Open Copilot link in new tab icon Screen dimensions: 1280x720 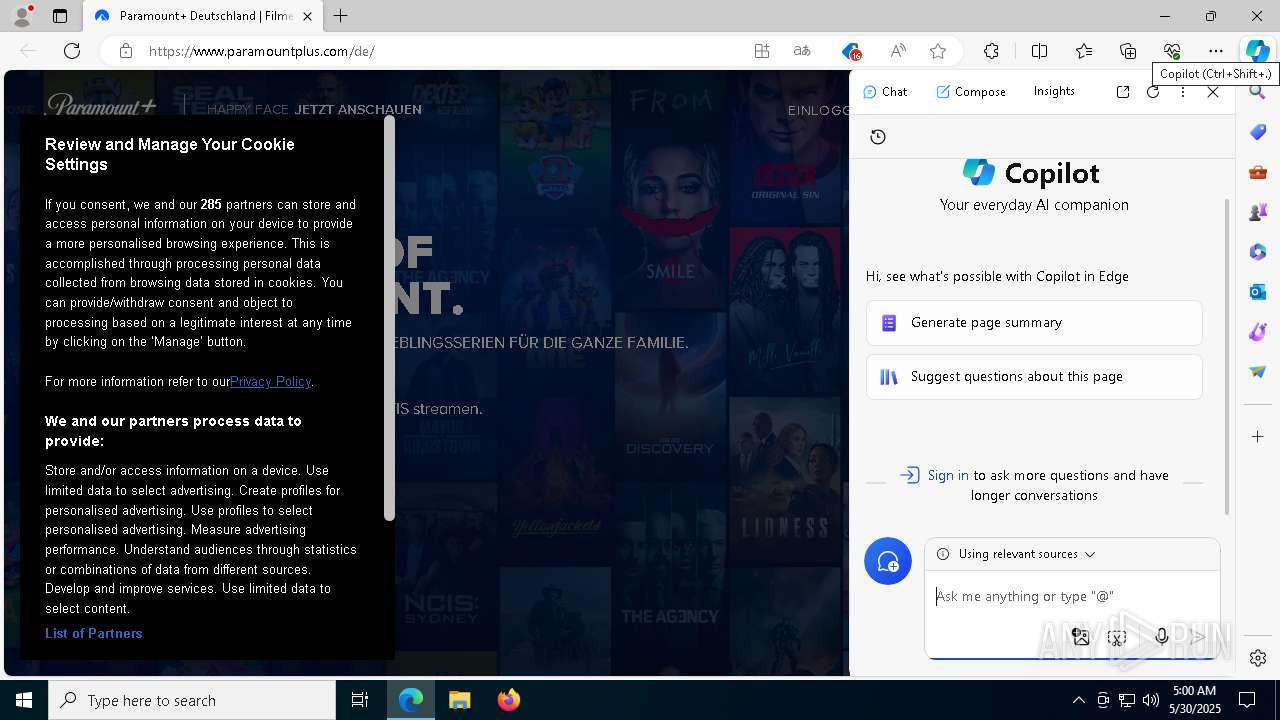[x=1123, y=91]
